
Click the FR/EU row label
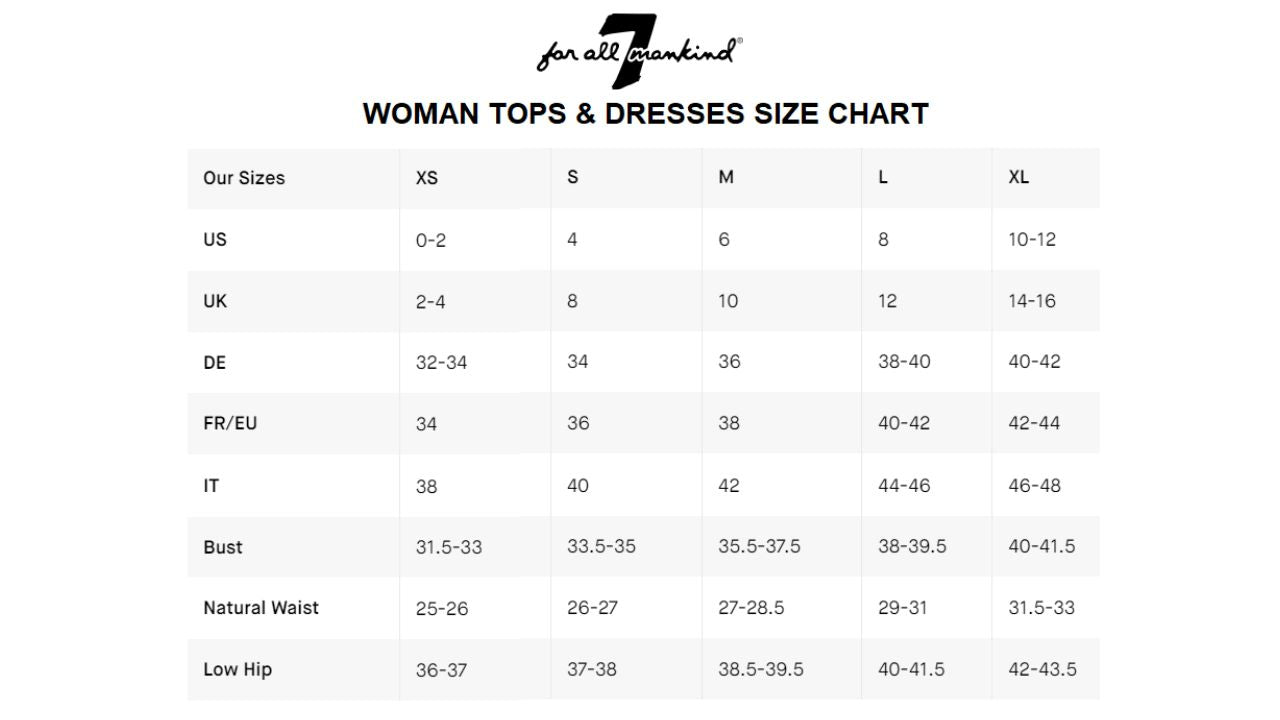(230, 423)
